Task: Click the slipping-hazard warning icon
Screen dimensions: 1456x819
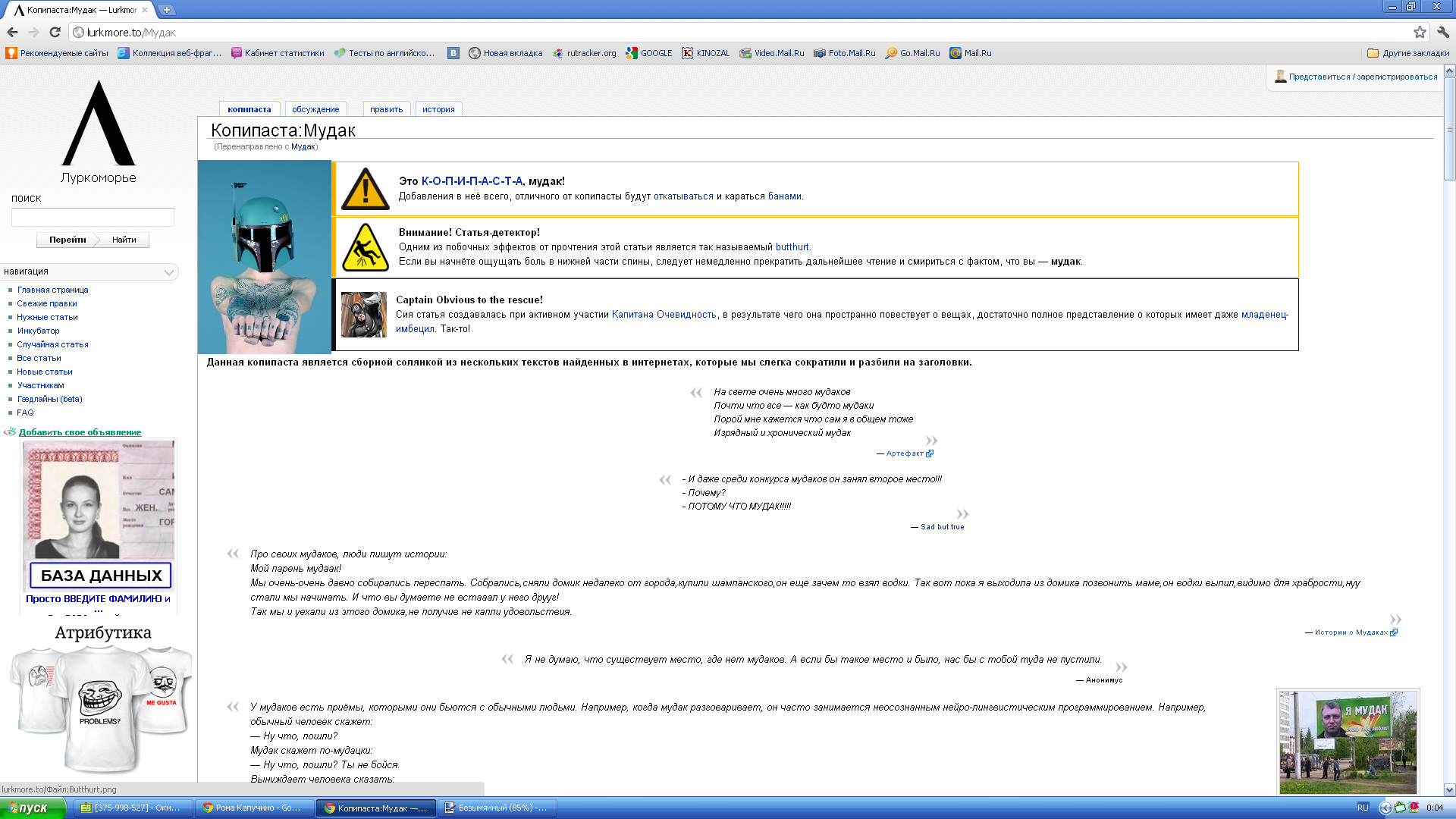Action: click(365, 247)
